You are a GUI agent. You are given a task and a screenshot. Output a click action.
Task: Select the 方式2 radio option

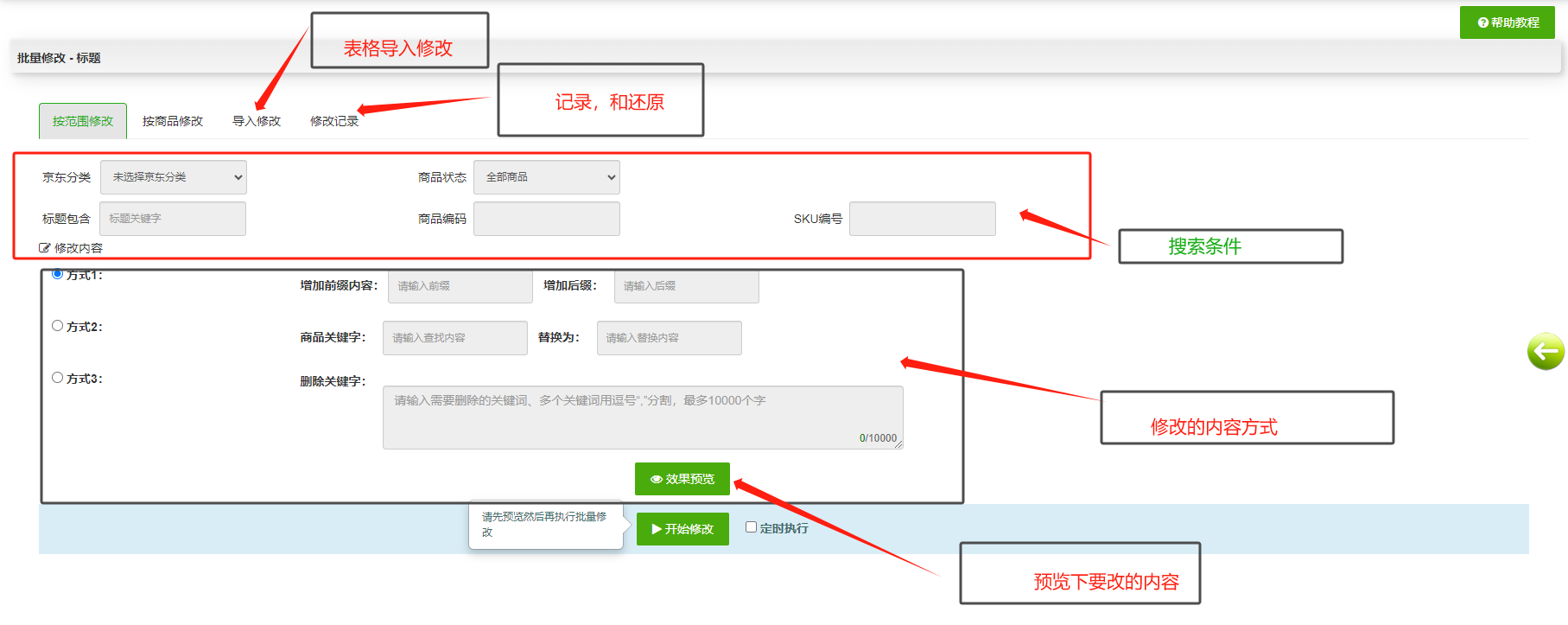tap(57, 326)
